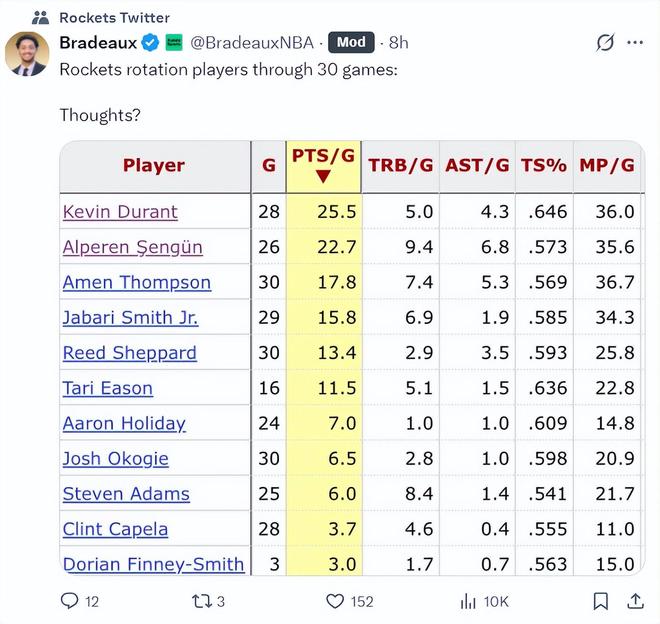Open post view analytics icon
This screenshot has width=660, height=624.
(468, 601)
